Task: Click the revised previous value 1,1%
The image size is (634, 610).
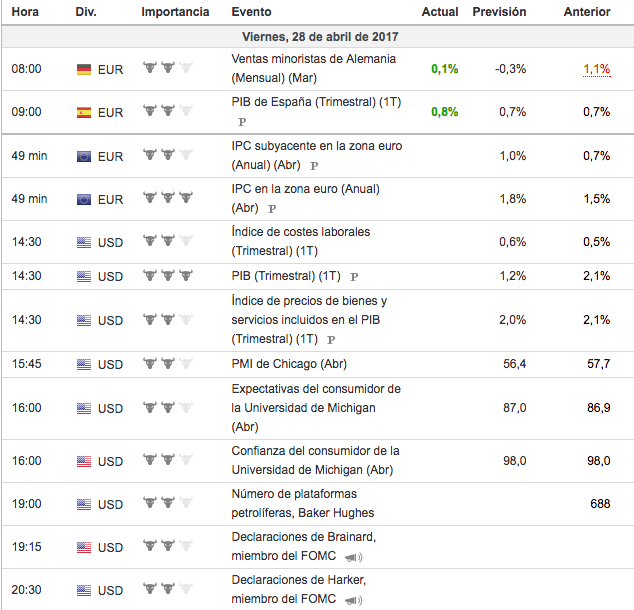Action: pos(596,69)
